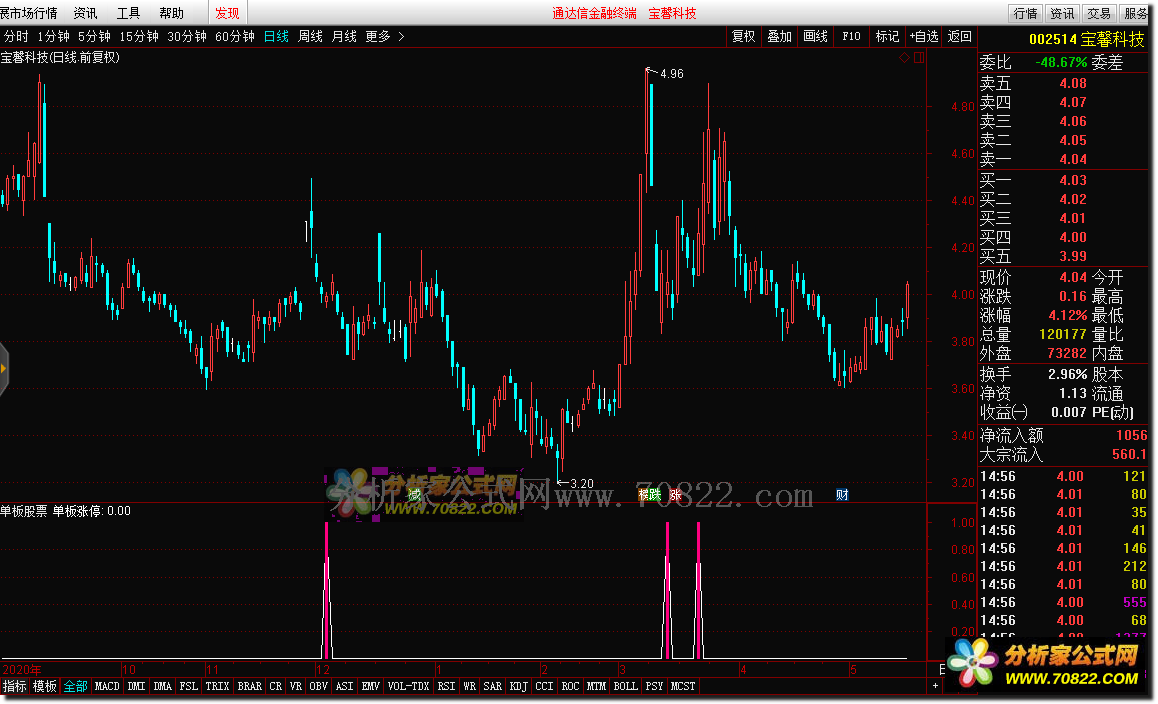This screenshot has width=1158, height=704.
Task: Click the top-right 资讯 button
Action: [1063, 13]
